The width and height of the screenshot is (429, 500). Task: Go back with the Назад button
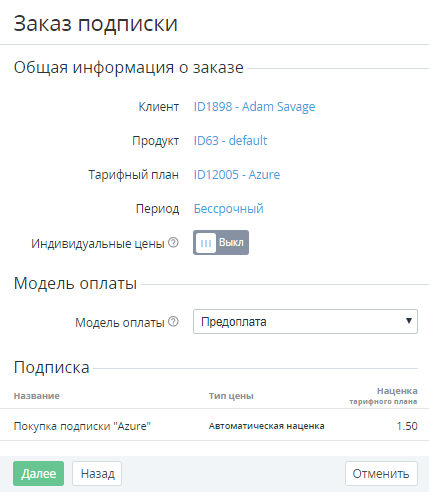click(x=97, y=473)
